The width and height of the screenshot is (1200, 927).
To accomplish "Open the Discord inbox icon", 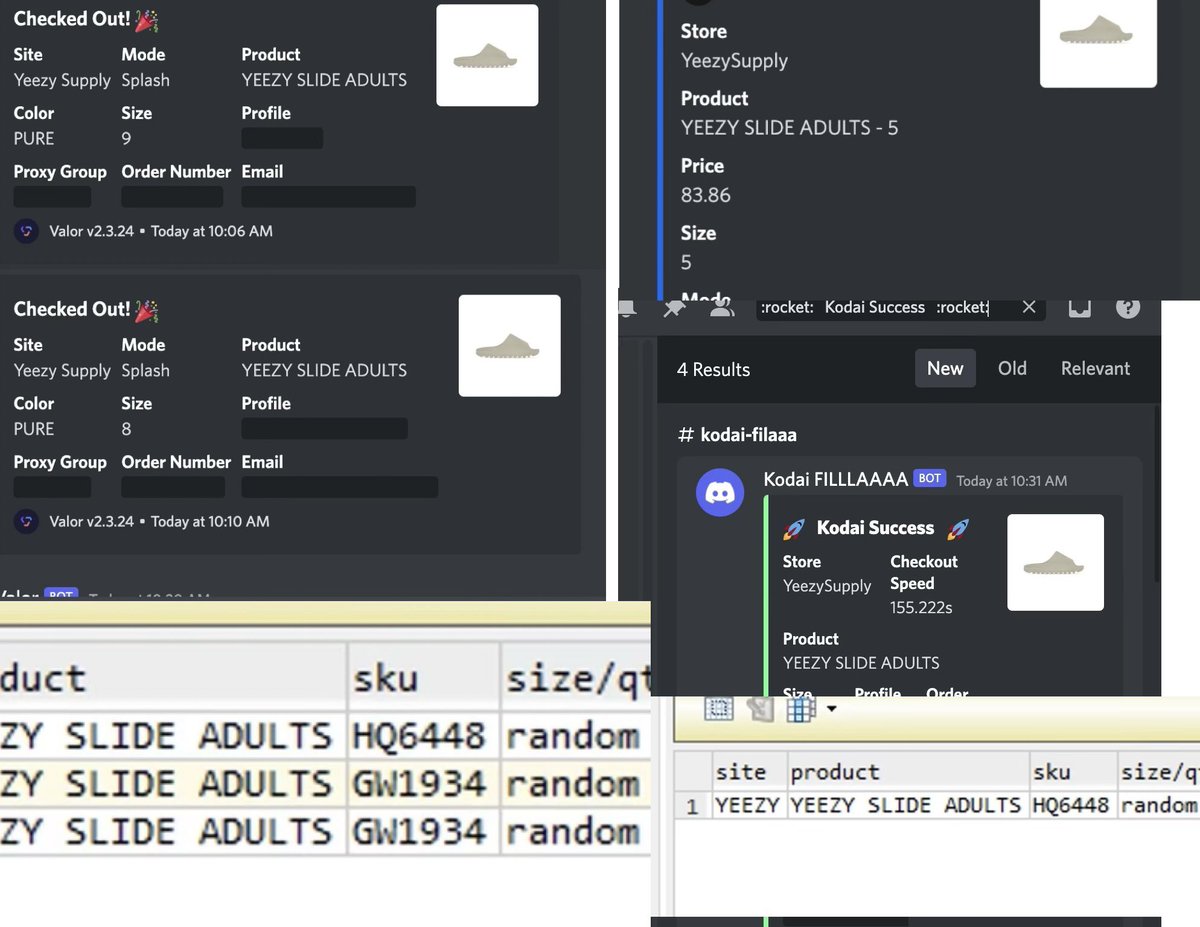I will coord(1079,308).
